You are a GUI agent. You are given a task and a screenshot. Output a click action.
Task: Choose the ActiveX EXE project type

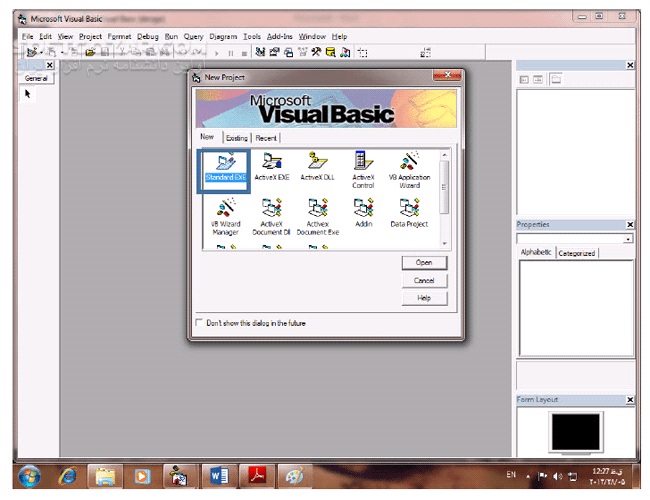point(270,163)
